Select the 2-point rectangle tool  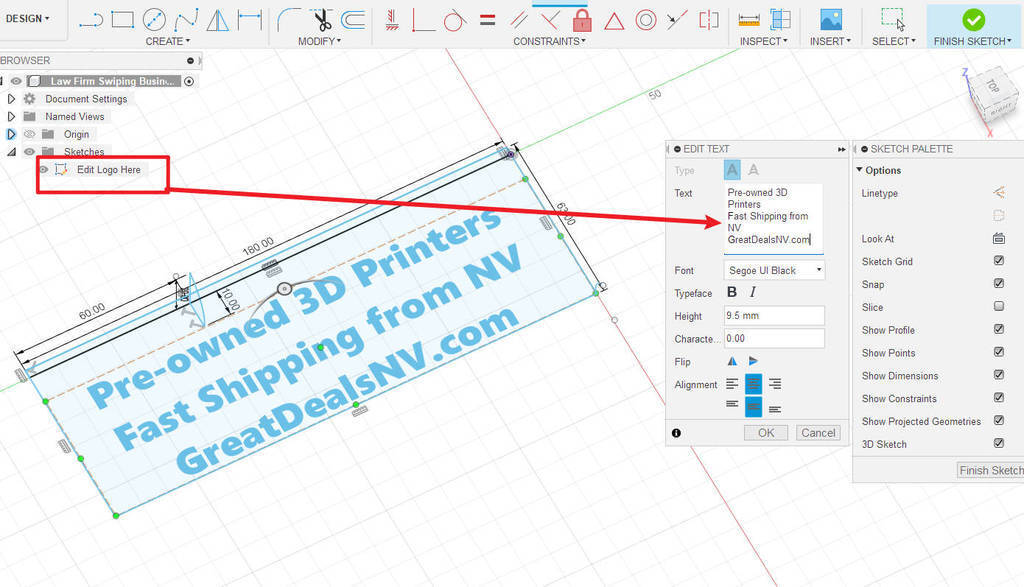click(x=123, y=20)
